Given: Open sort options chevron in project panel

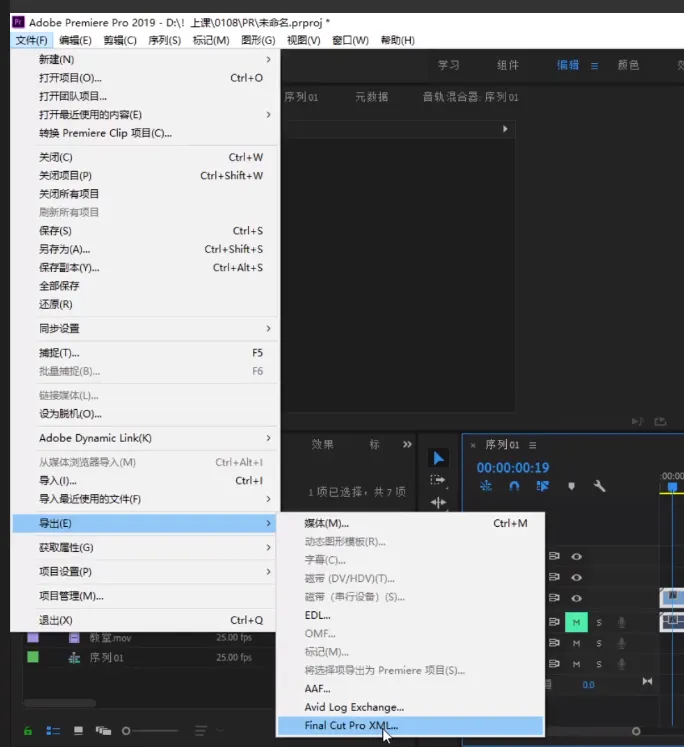Looking at the screenshot, I should click(x=220, y=730).
